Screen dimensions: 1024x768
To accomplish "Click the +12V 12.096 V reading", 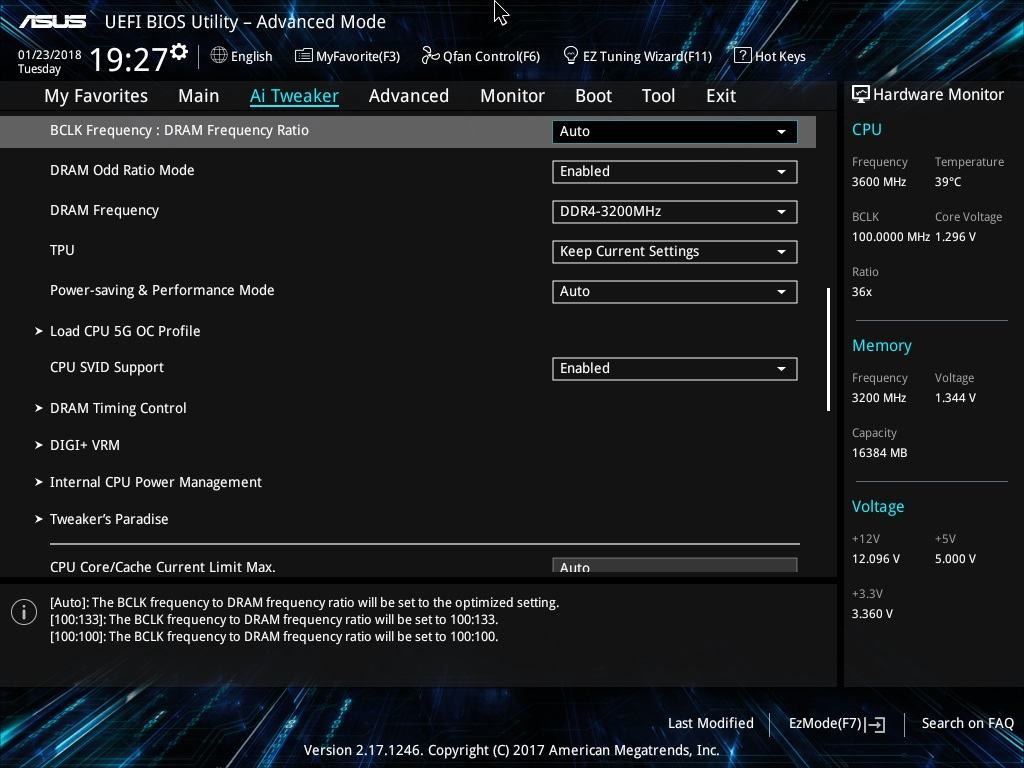I will pos(876,559).
